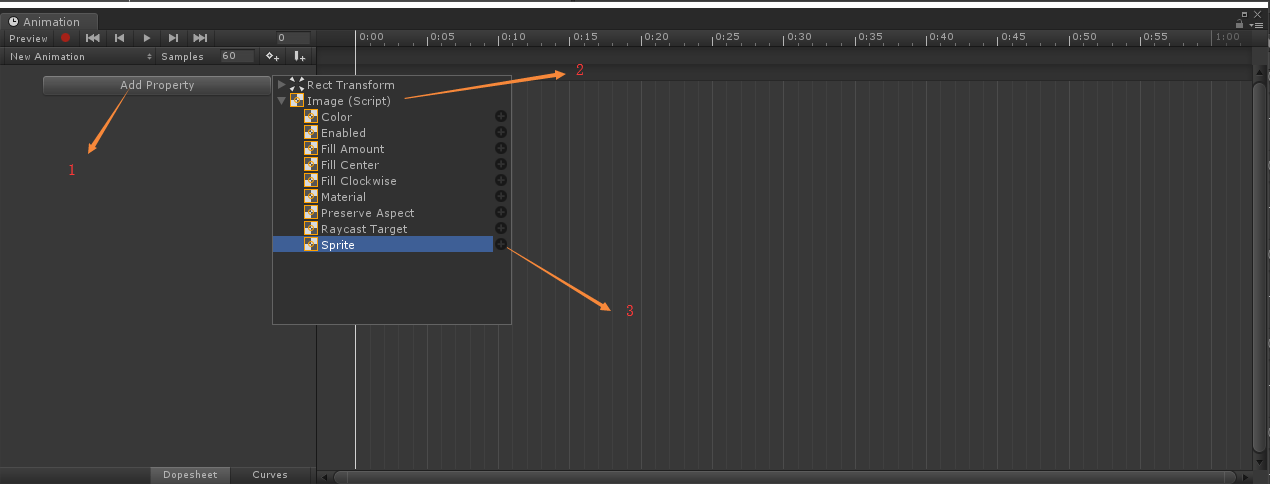Add the Fill Center property with plus

click(x=501, y=165)
